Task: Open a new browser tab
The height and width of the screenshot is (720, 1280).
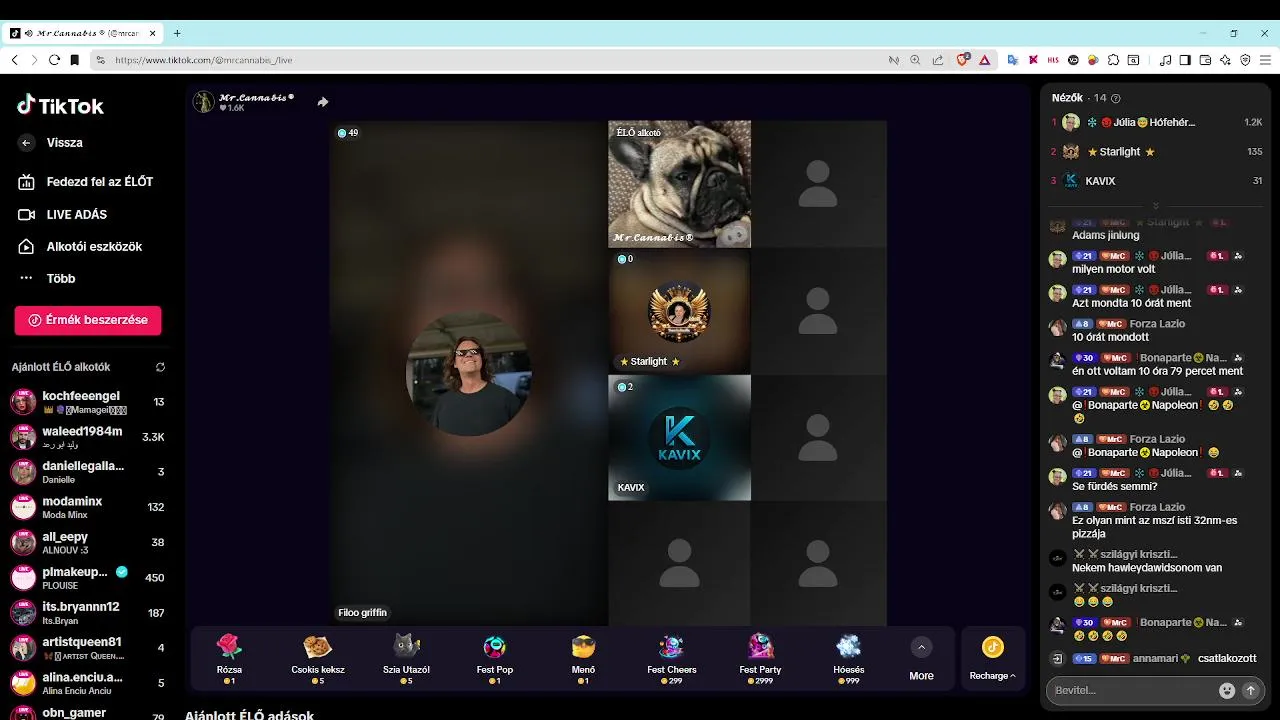Action: [x=177, y=33]
